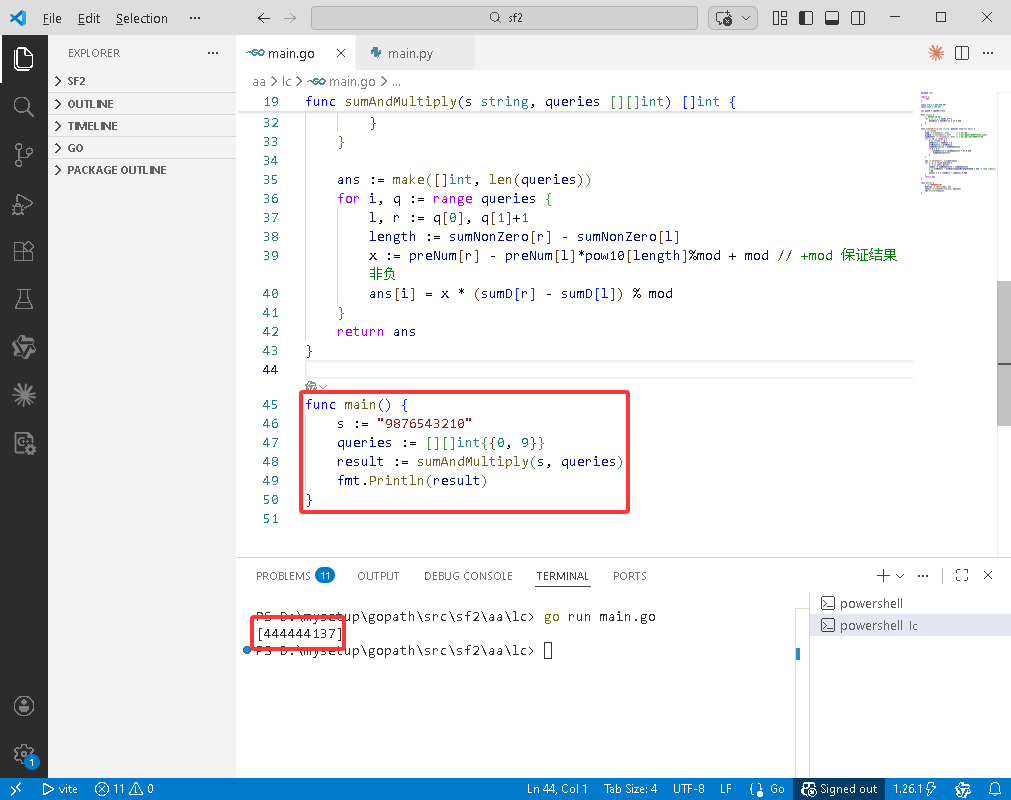Click Ln 44, Col 1 cursor position
1011x800 pixels.
(x=557, y=788)
